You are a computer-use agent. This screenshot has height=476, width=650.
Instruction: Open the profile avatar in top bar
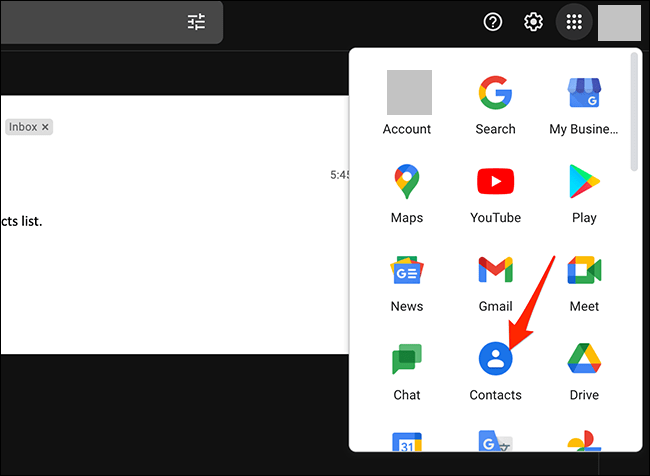point(619,23)
